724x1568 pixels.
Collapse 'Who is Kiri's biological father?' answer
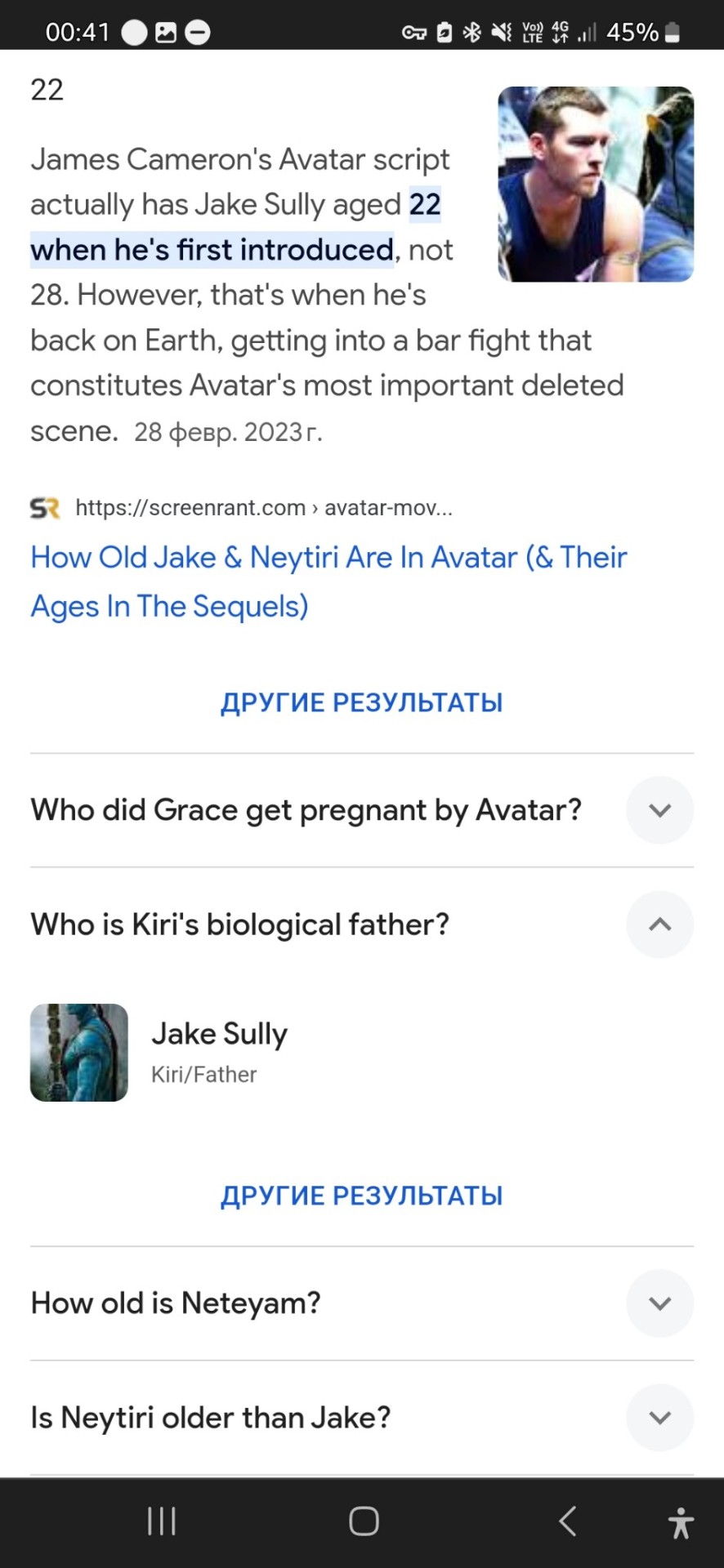click(x=659, y=924)
